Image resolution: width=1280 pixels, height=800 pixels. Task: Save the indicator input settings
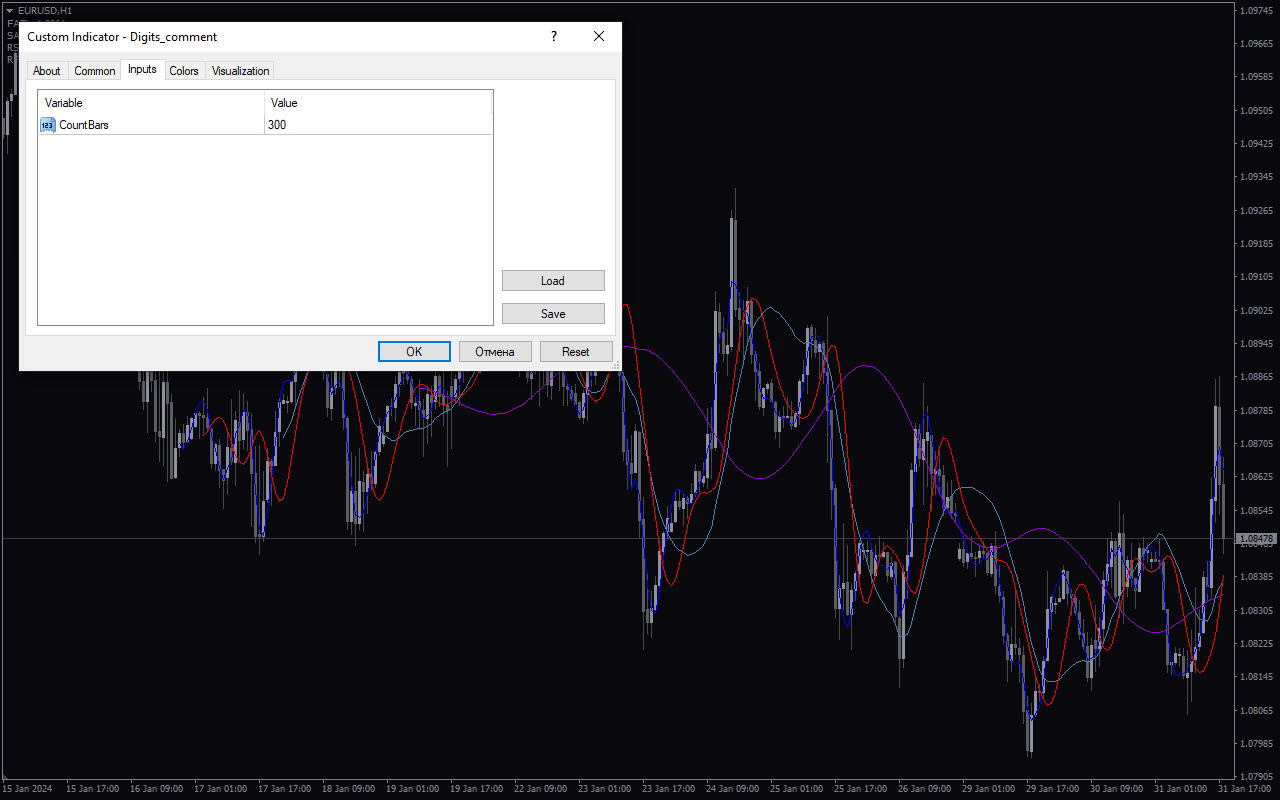tap(553, 314)
